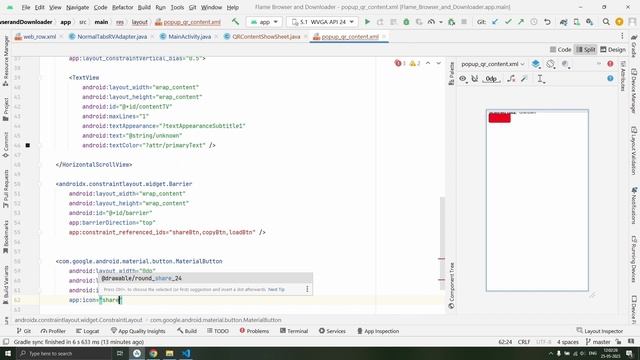Click the infer constraints wand icon
The image size is (640, 360).
point(524,79)
